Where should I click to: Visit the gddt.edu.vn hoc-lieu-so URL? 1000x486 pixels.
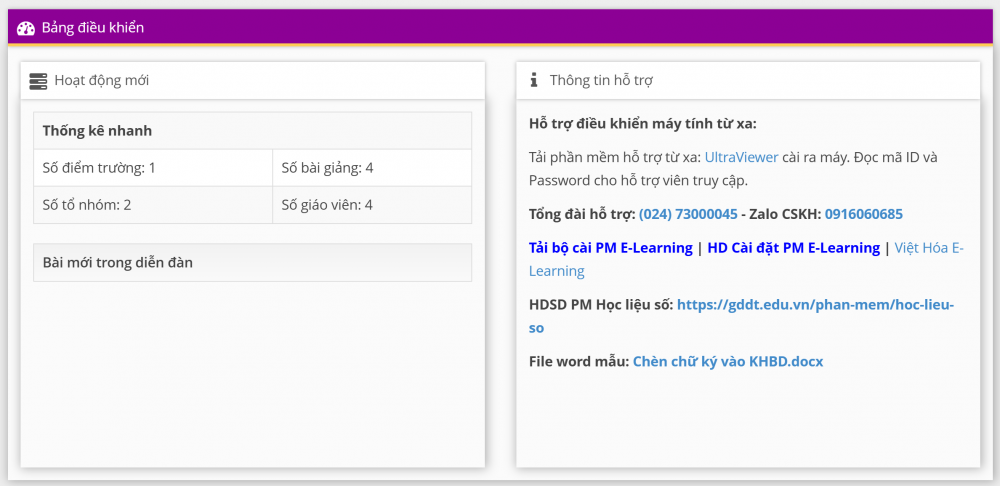click(x=815, y=304)
